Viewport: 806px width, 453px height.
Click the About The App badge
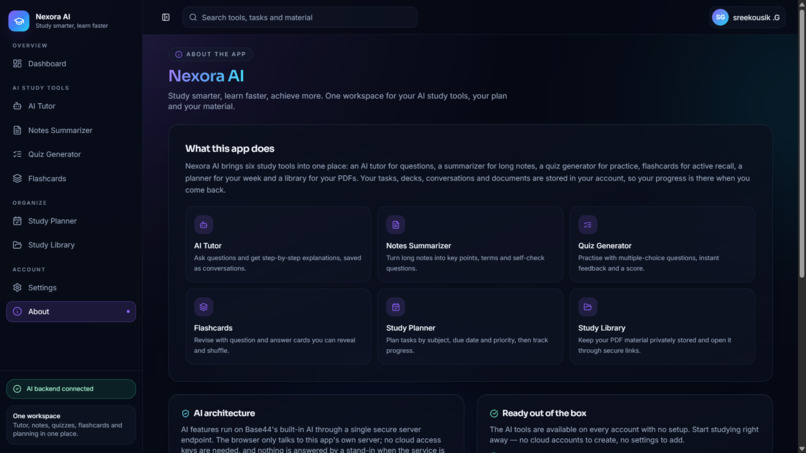click(x=210, y=54)
